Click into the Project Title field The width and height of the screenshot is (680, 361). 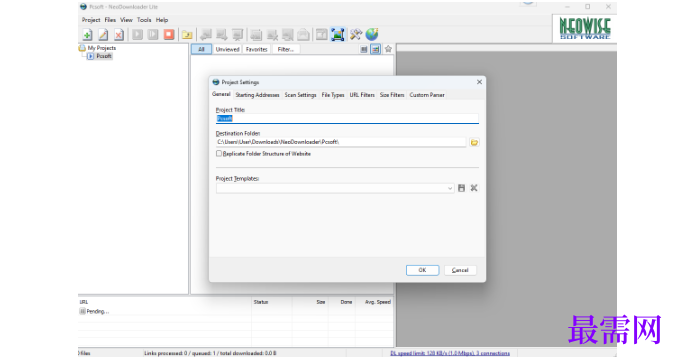(347, 118)
